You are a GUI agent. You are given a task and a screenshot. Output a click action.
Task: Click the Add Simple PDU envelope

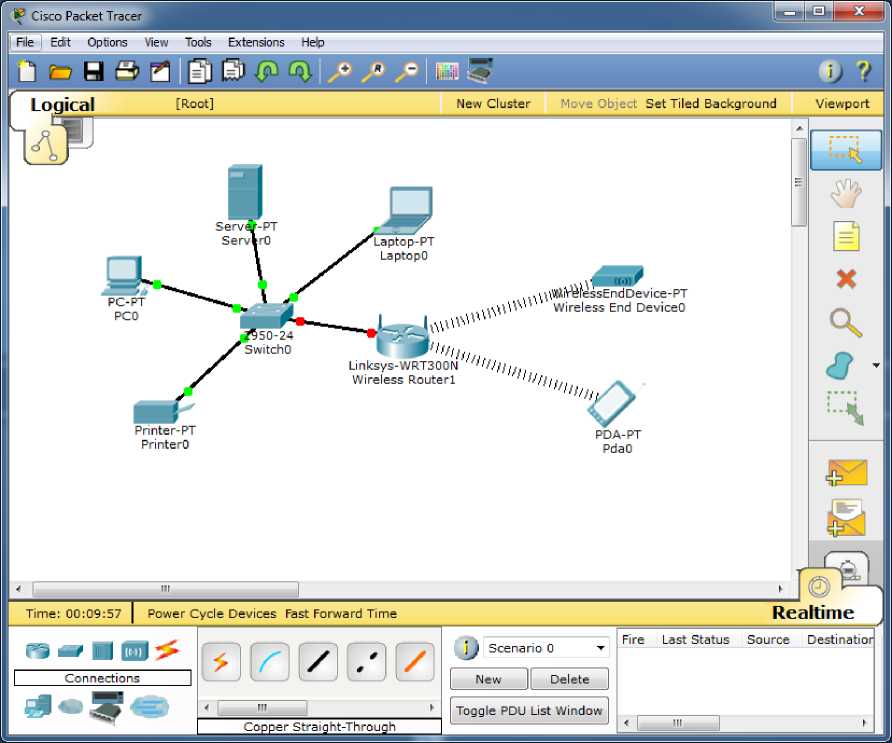pos(846,473)
